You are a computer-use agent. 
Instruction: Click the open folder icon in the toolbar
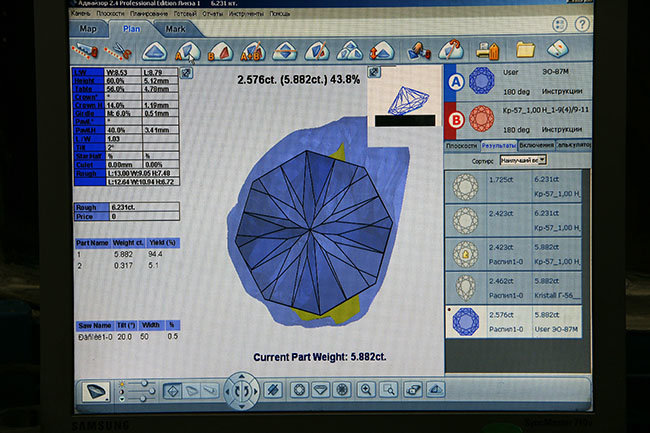(x=525, y=49)
